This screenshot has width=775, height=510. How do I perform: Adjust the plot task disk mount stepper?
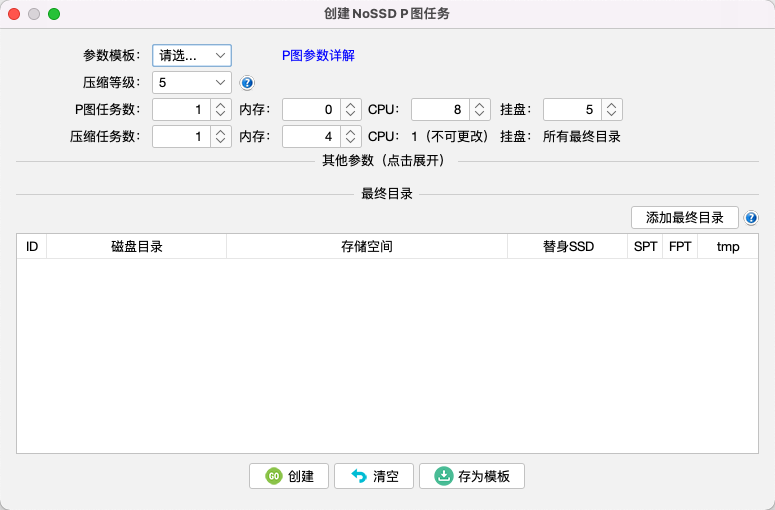coord(612,110)
